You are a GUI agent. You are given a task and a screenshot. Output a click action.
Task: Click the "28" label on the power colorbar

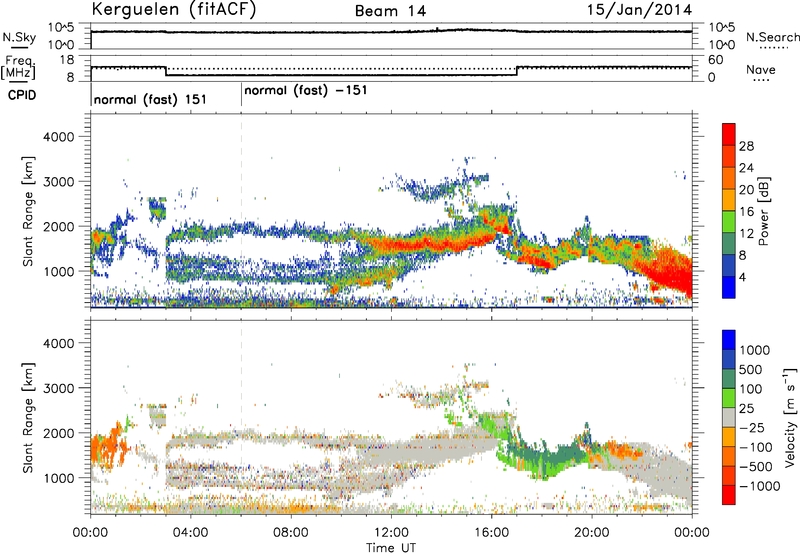tap(746, 146)
